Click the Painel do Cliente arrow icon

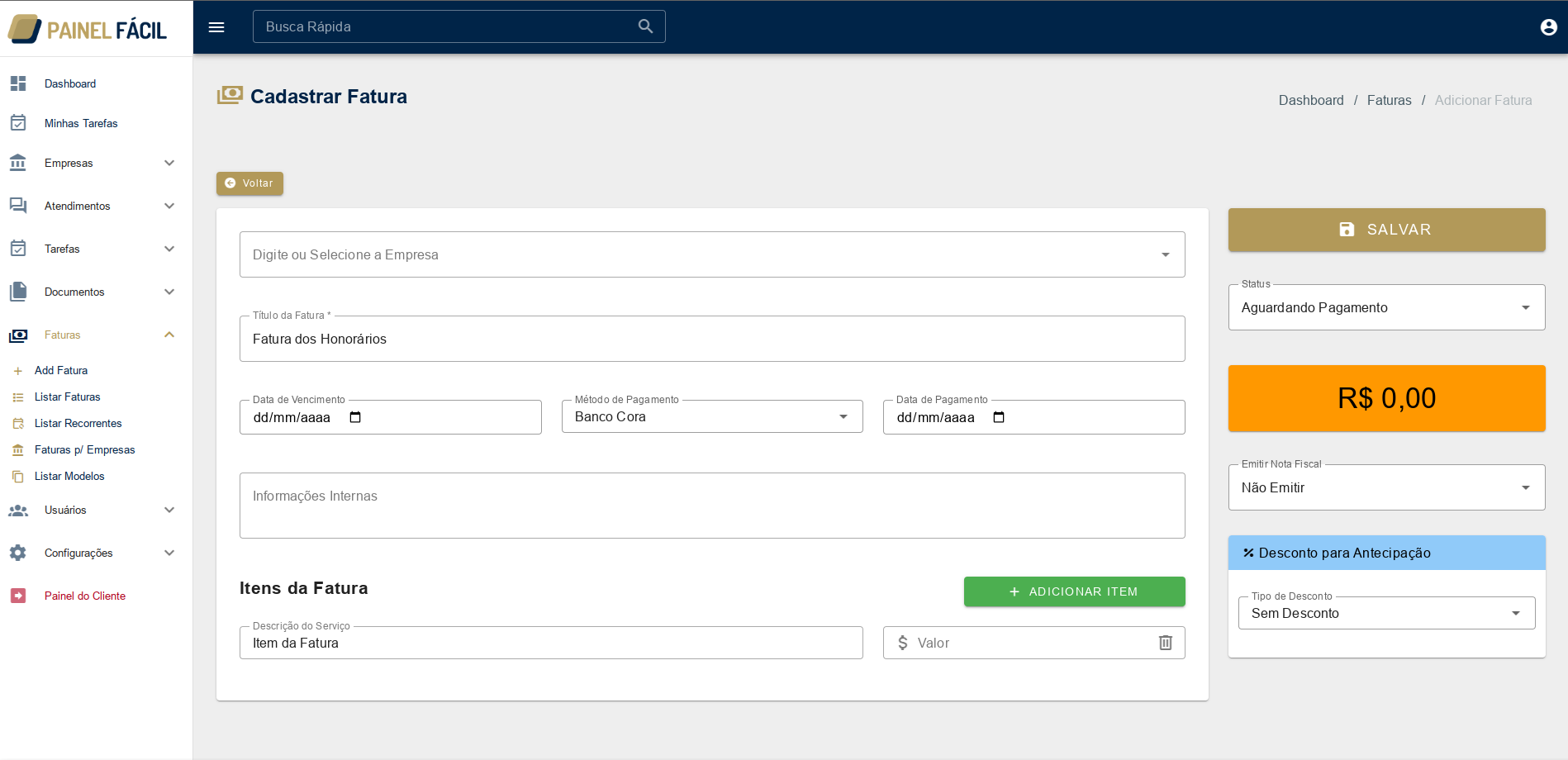18,596
